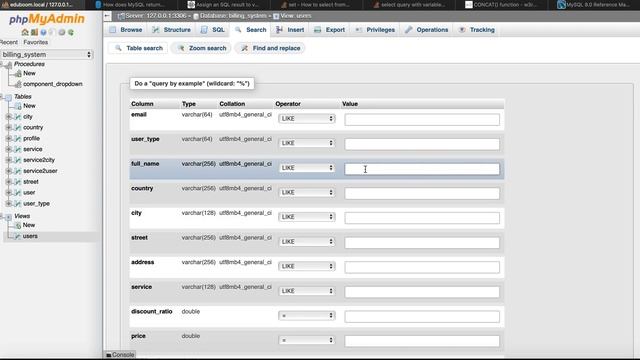The height and width of the screenshot is (360, 640).
Task: Click Database: billing_system breadcrumb
Action: click(233, 16)
